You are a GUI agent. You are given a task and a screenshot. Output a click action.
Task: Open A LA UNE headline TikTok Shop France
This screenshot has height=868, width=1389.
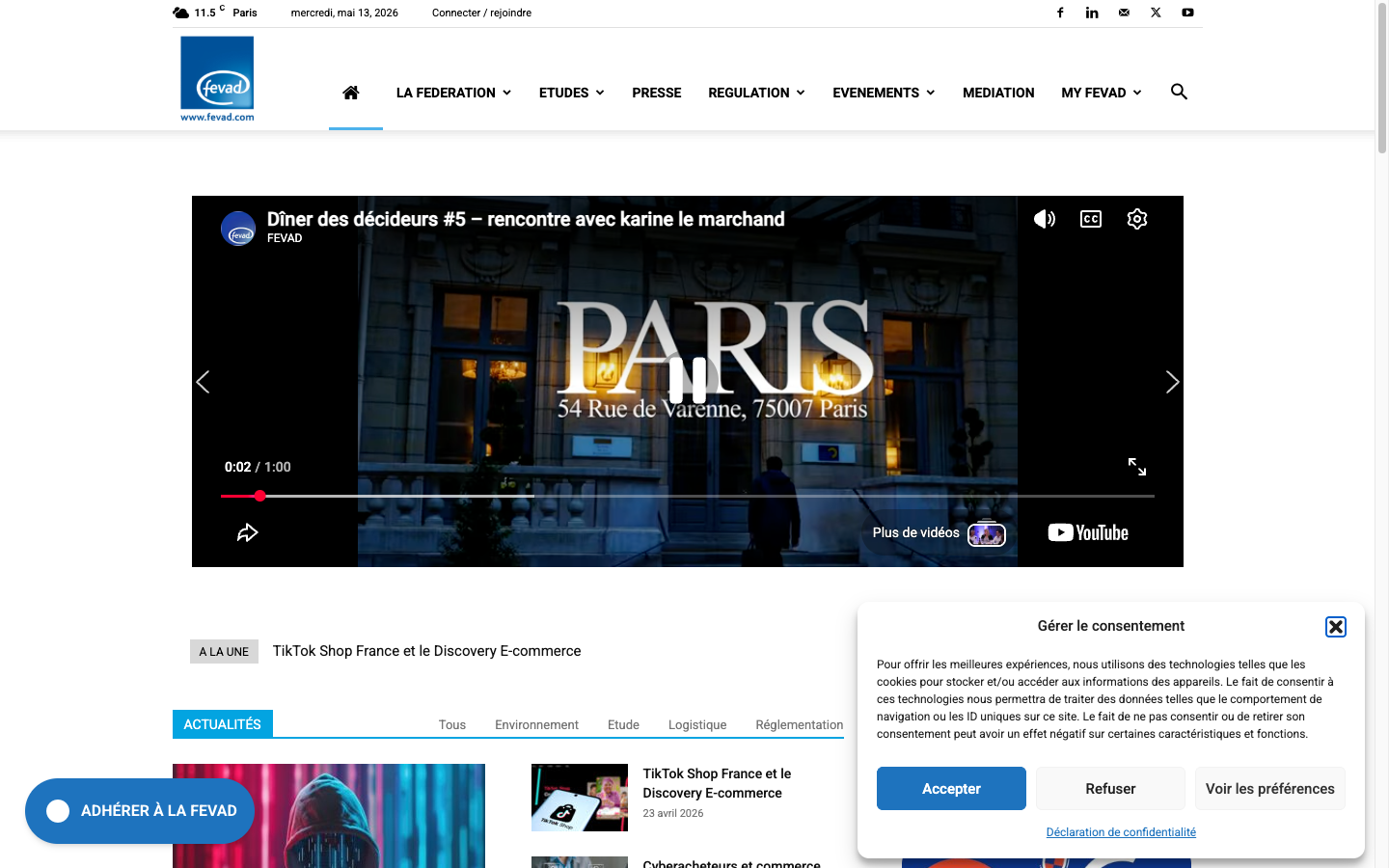426,651
